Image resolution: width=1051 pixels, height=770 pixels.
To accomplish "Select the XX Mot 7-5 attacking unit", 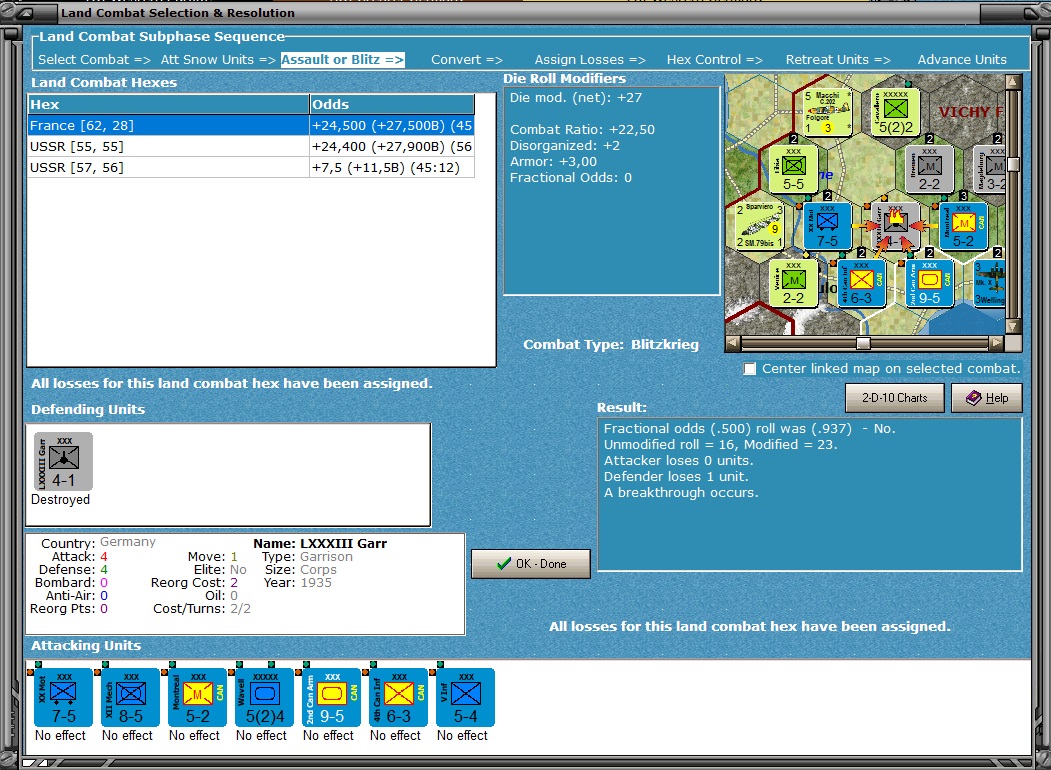I will [62, 696].
